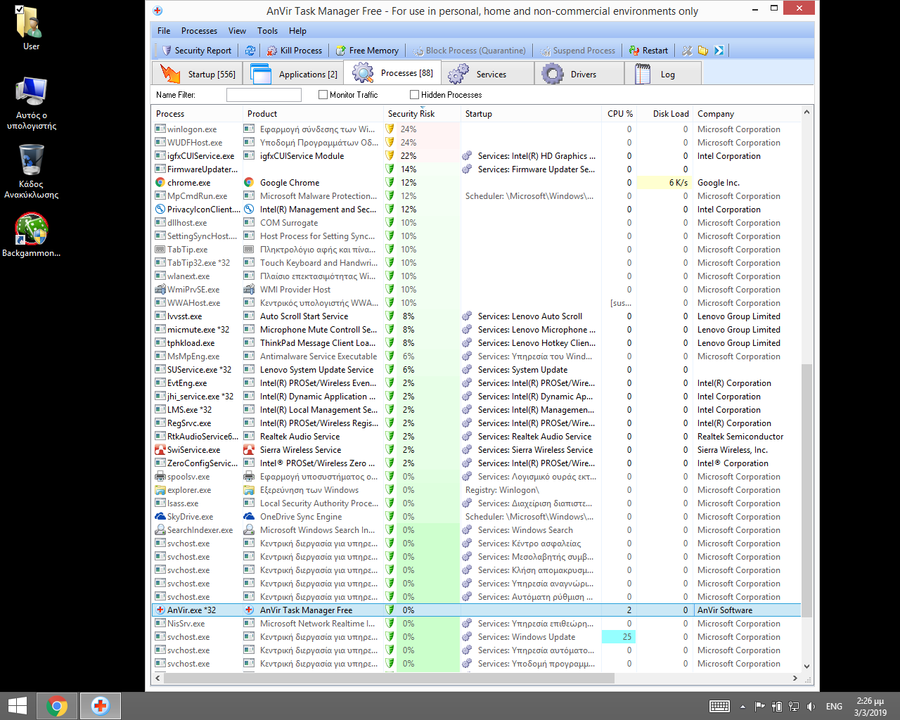Open the Help menu

click(297, 31)
